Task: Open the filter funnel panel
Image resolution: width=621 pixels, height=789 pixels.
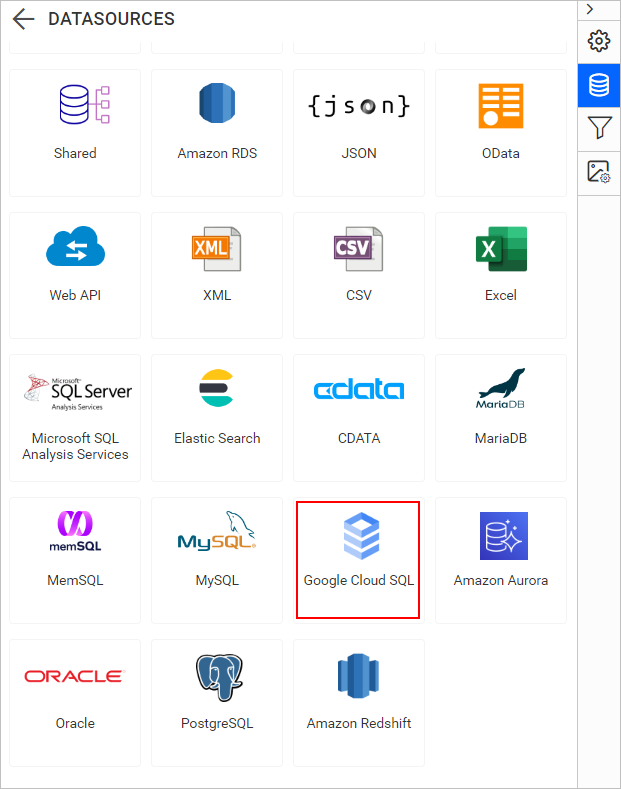Action: click(x=599, y=128)
